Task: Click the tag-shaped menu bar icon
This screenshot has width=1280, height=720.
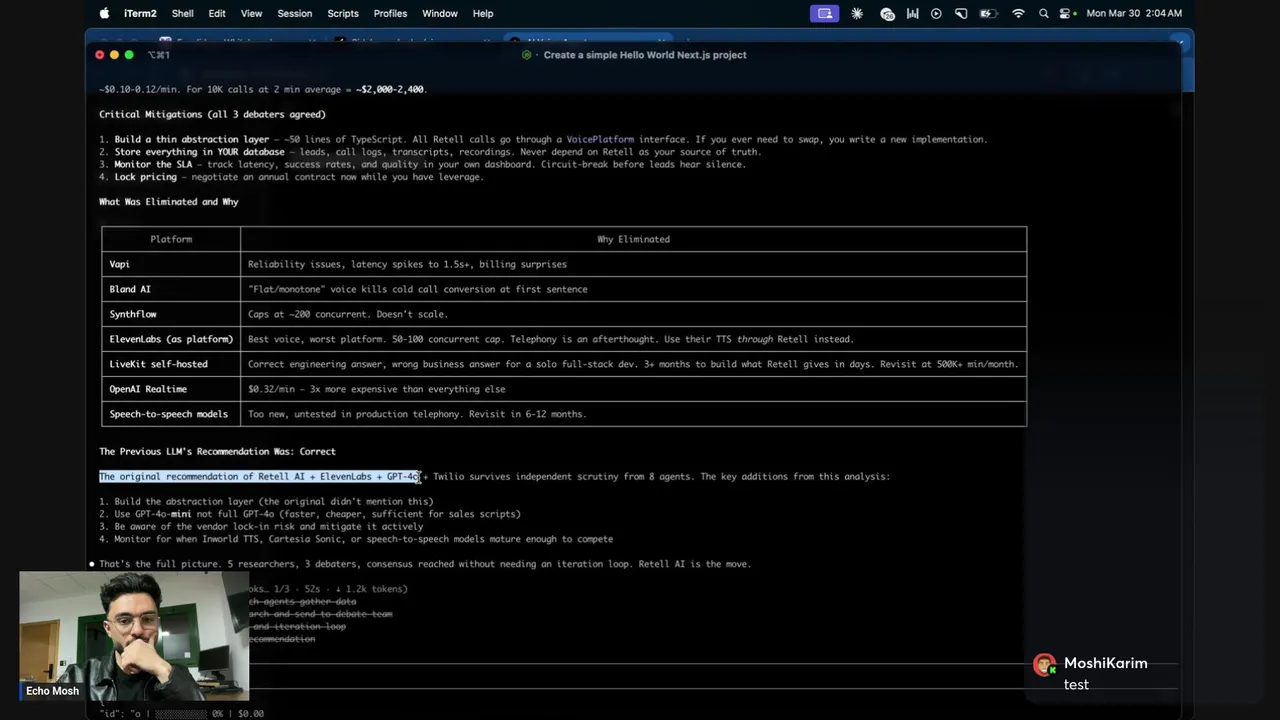Action: click(961, 13)
